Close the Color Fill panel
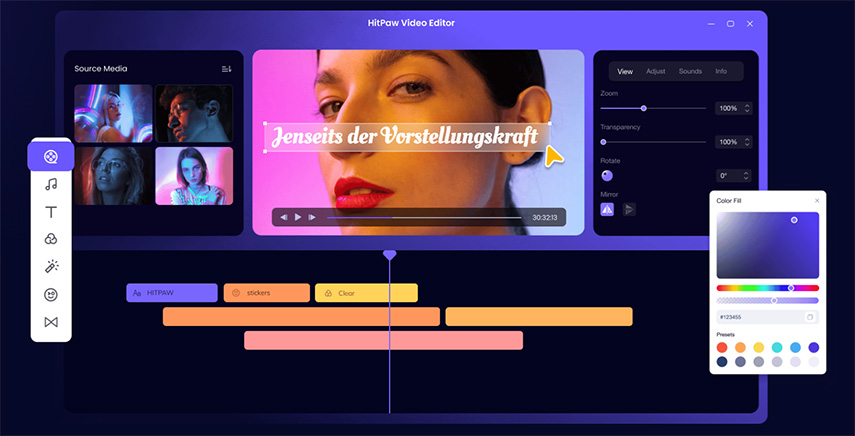 pos(816,200)
